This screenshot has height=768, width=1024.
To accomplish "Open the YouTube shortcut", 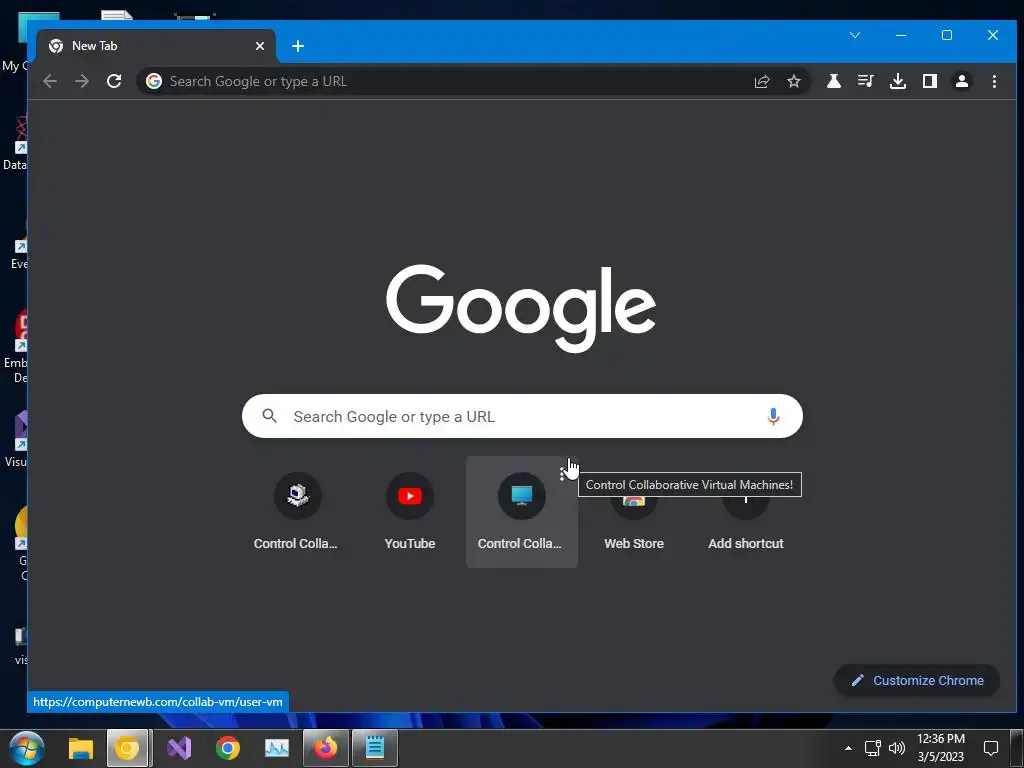I will 409,511.
